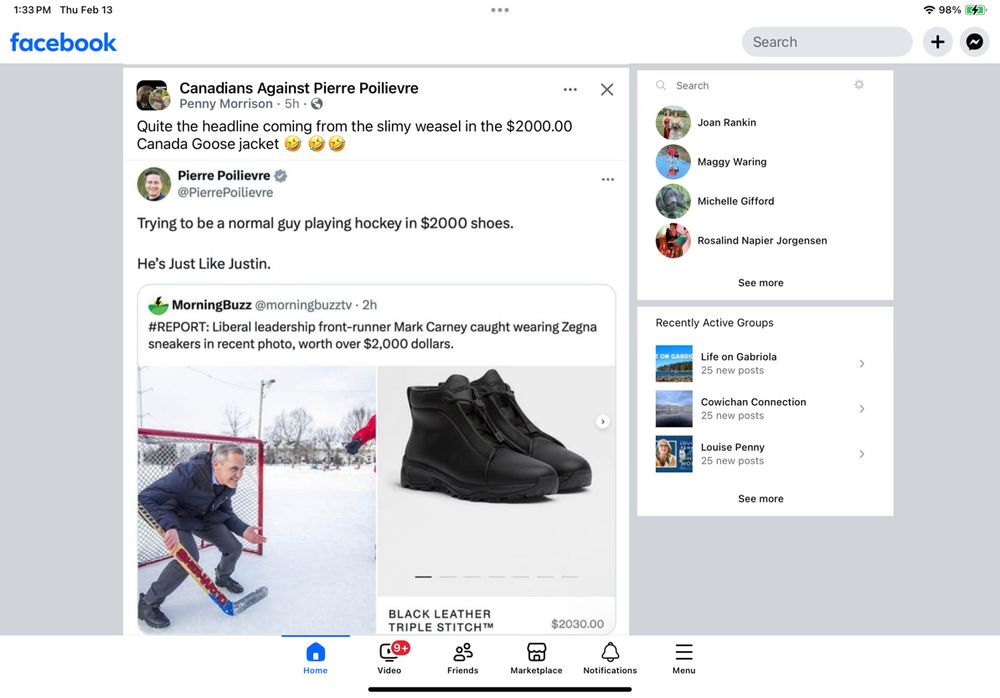Click the Louise Penny group thumbnail
The width and height of the screenshot is (1000, 698).
673,454
